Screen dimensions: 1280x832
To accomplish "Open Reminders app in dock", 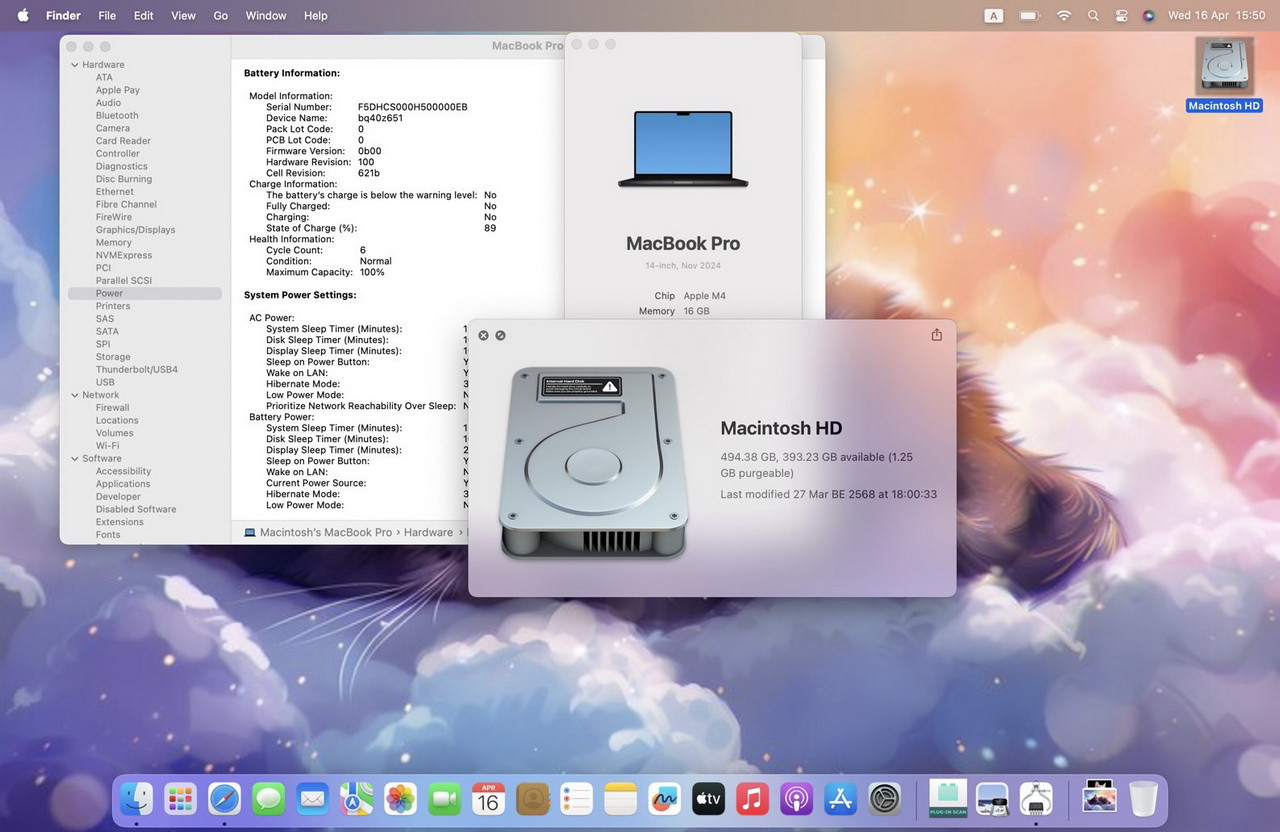I will pos(576,799).
